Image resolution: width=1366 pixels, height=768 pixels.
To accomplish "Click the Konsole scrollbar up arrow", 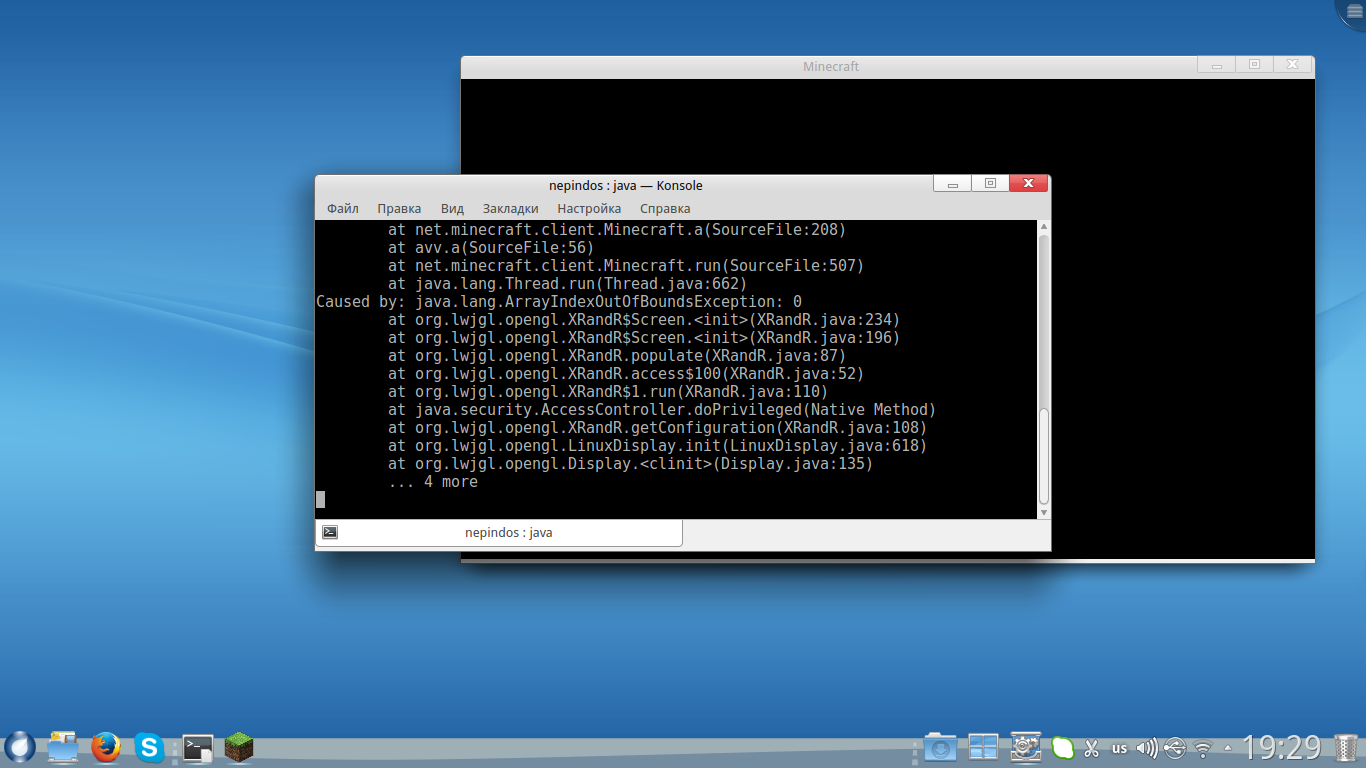I will click(1044, 228).
